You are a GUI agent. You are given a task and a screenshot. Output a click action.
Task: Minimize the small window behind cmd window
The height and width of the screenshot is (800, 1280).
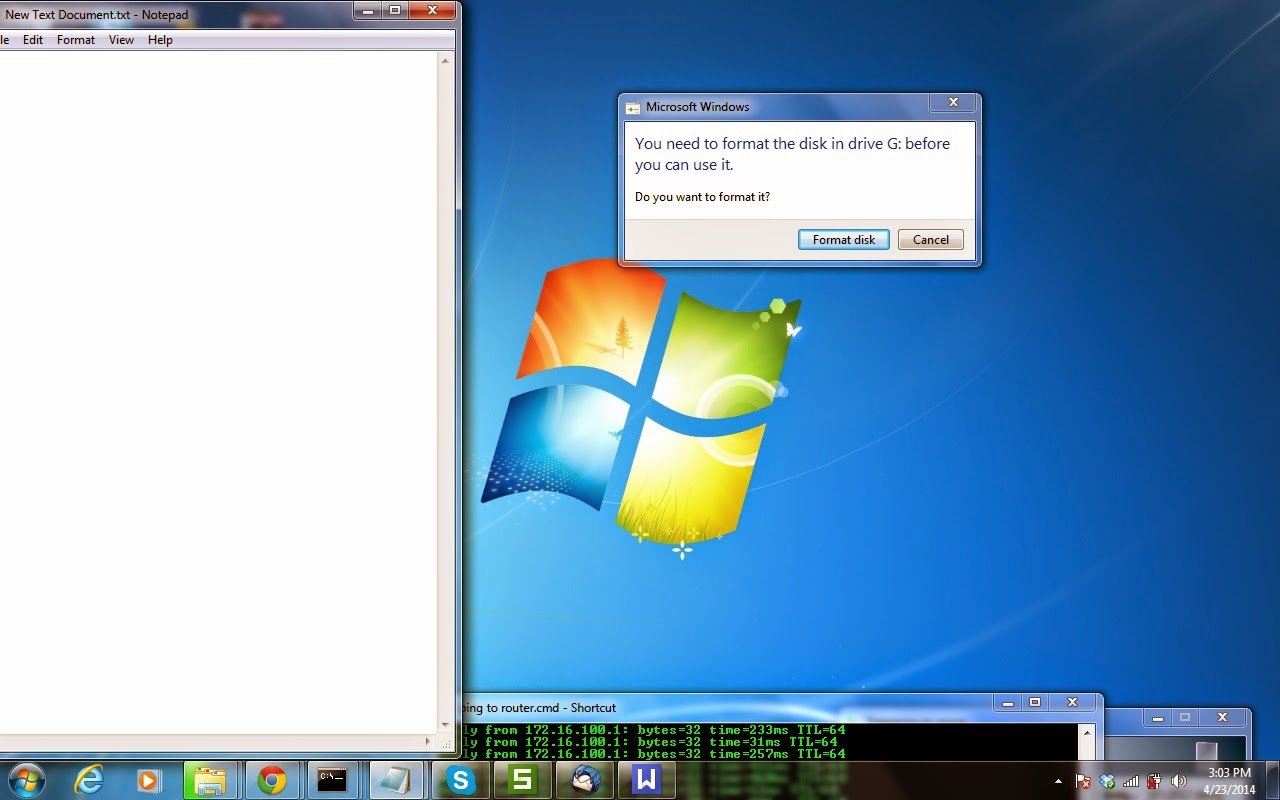(x=1158, y=718)
